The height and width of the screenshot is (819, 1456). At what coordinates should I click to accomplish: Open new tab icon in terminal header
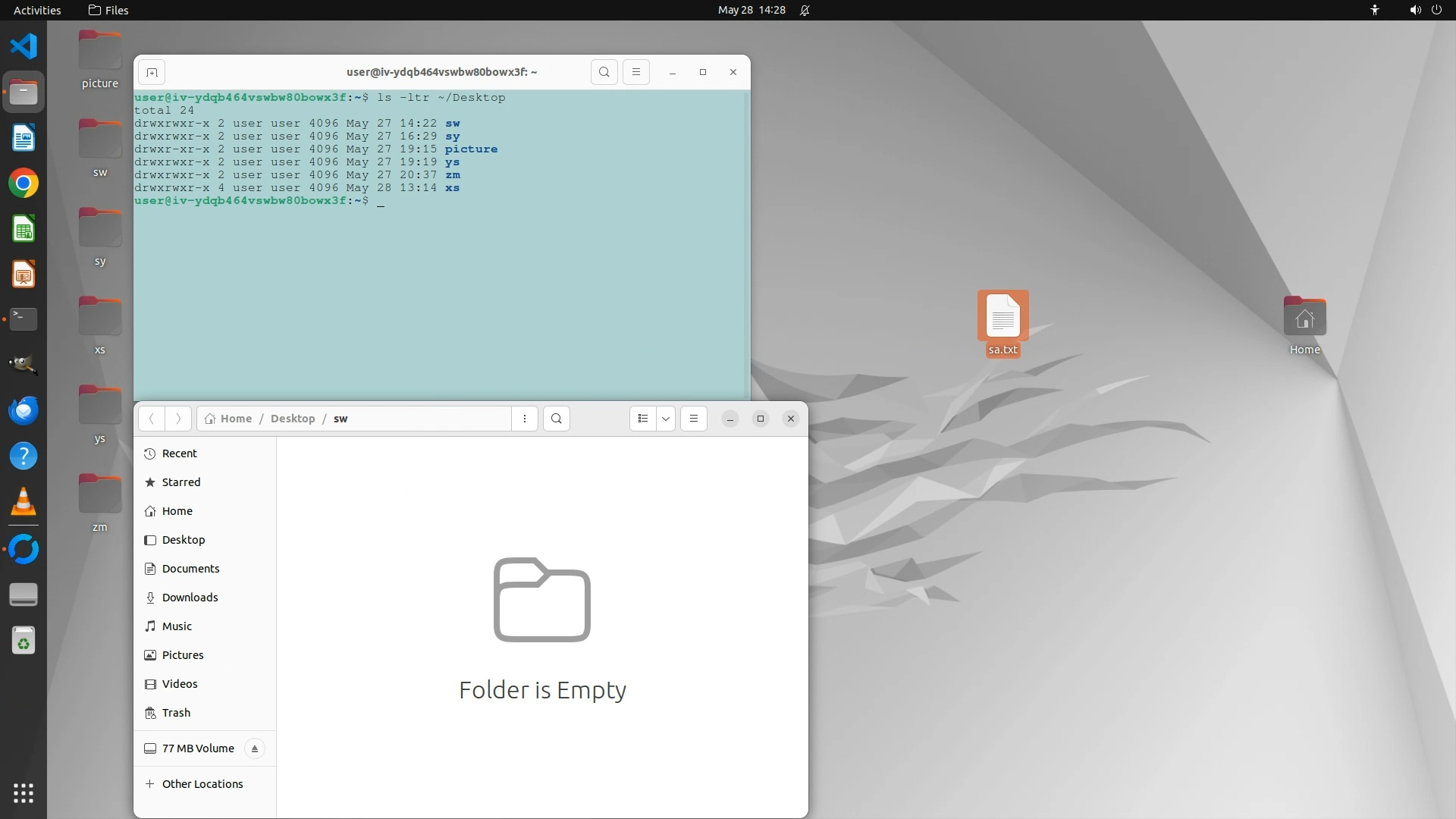152,72
